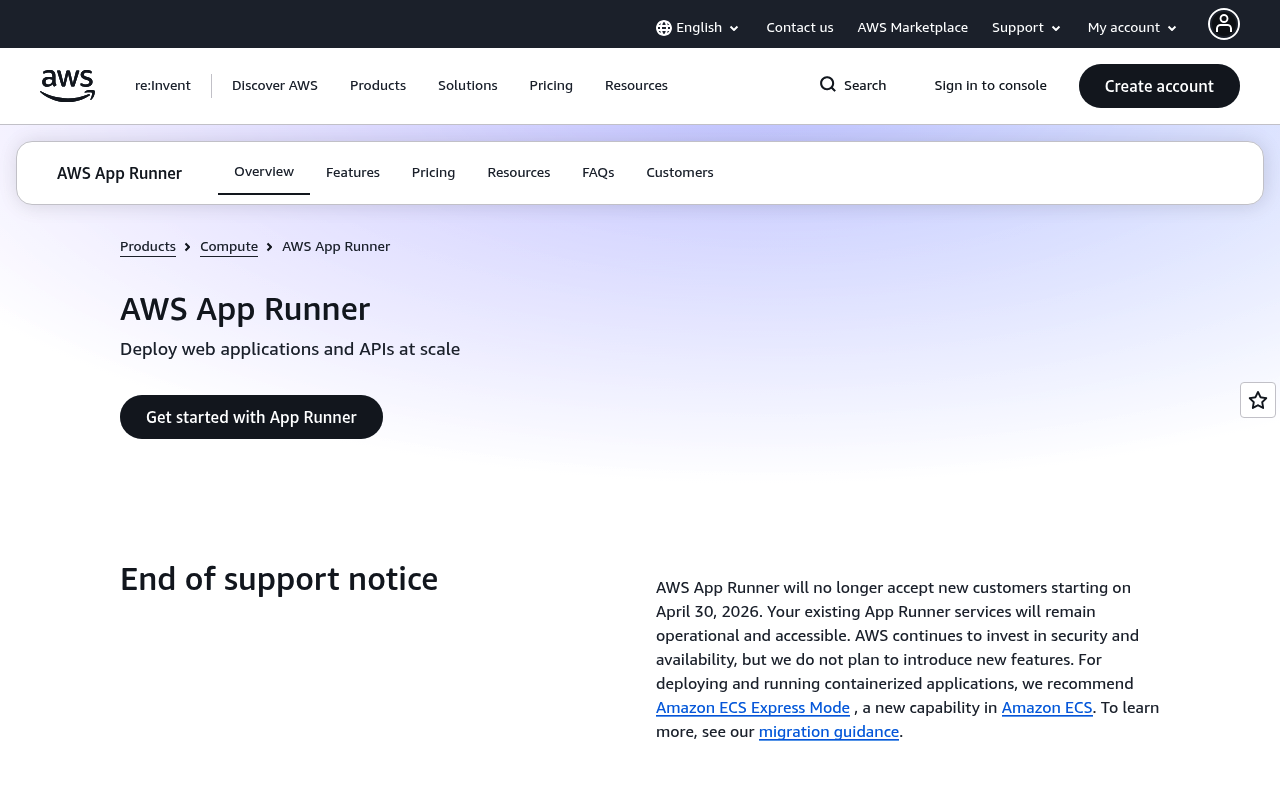Click Sign in to console
This screenshot has width=1280, height=800.
point(991,86)
